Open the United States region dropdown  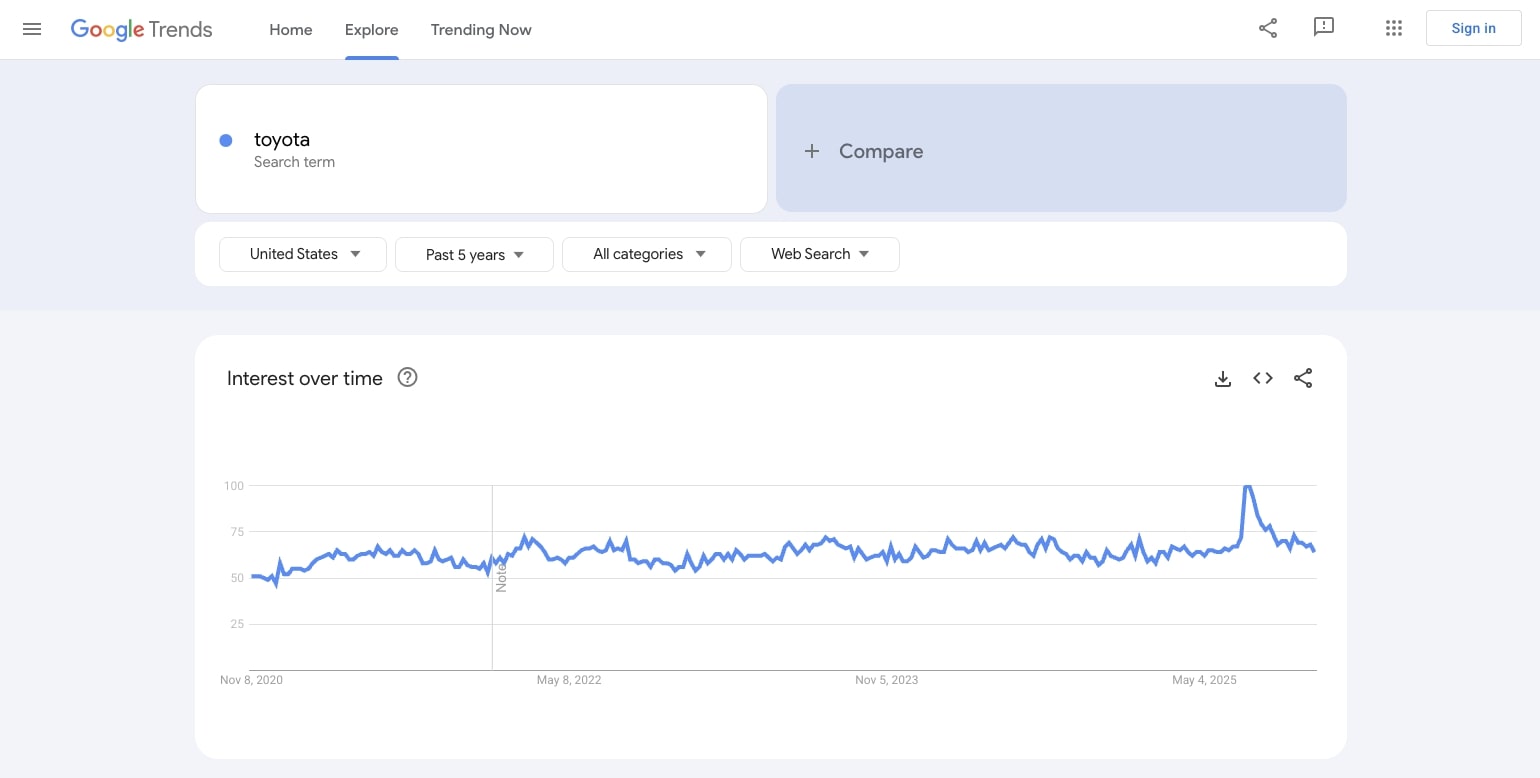pos(302,254)
